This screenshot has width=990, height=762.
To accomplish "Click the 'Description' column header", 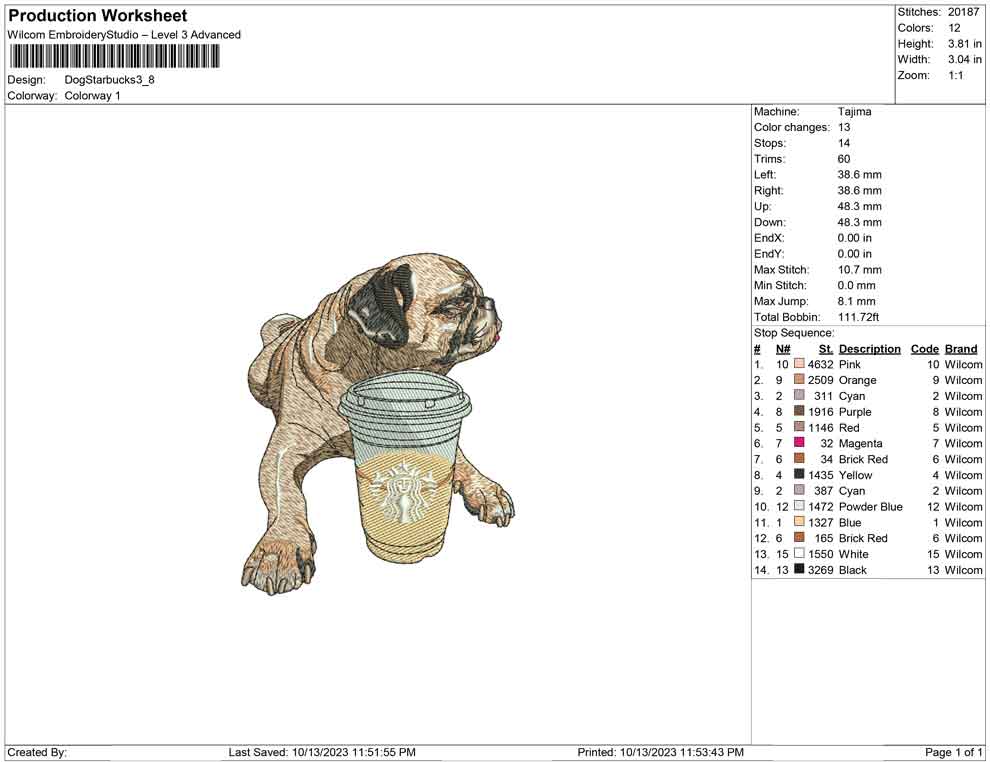I will [x=869, y=349].
